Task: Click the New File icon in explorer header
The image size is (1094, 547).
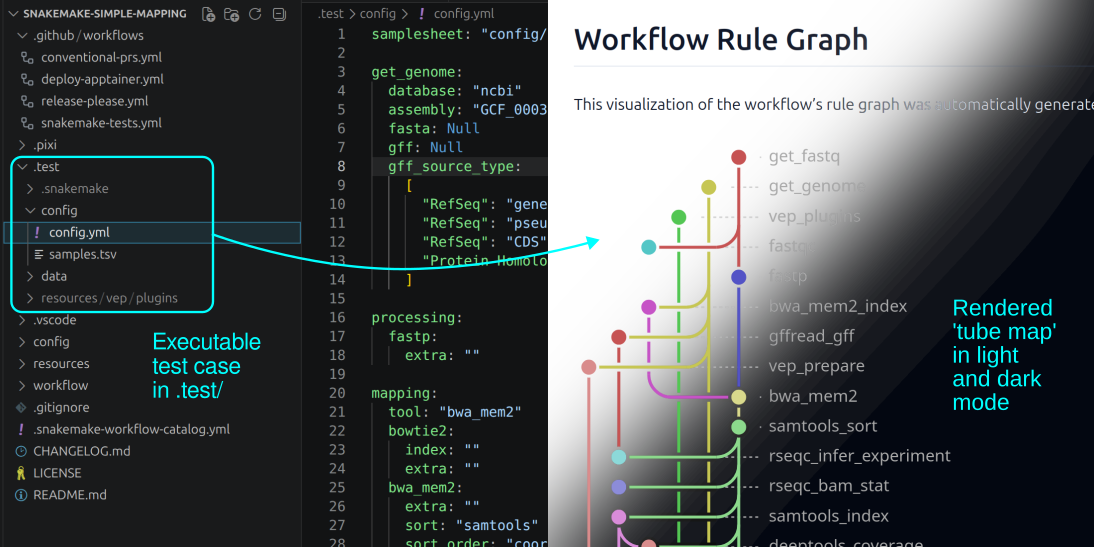Action: click(208, 14)
